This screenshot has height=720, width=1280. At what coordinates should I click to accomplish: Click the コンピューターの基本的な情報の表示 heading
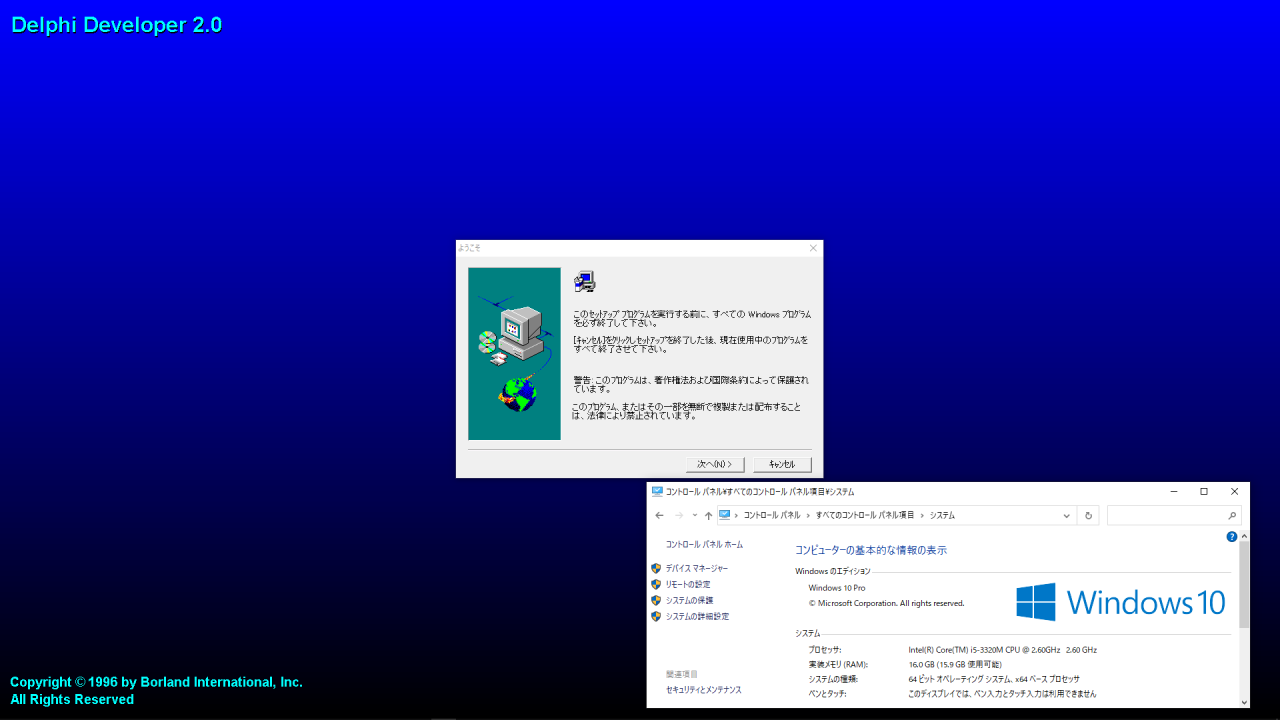(x=871, y=550)
